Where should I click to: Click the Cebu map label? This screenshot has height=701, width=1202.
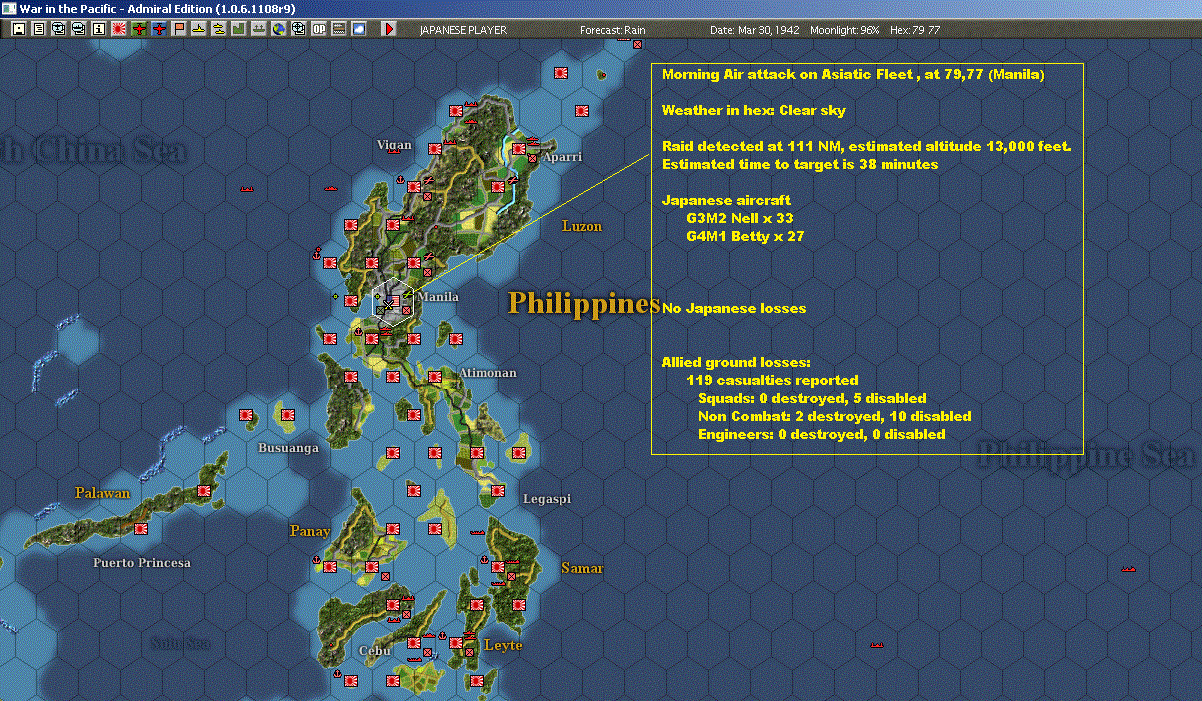pos(374,651)
